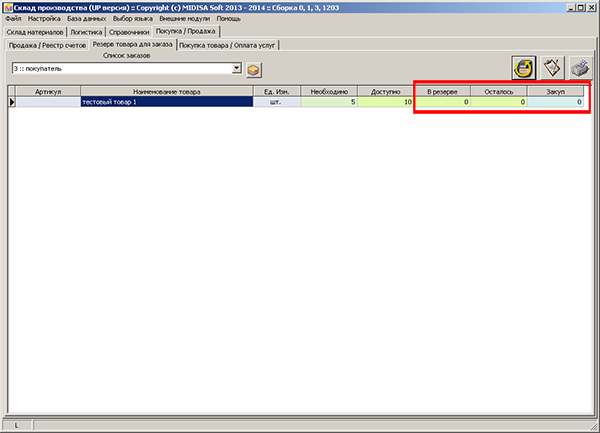
Task: Open the База данных menu
Action: click(87, 19)
